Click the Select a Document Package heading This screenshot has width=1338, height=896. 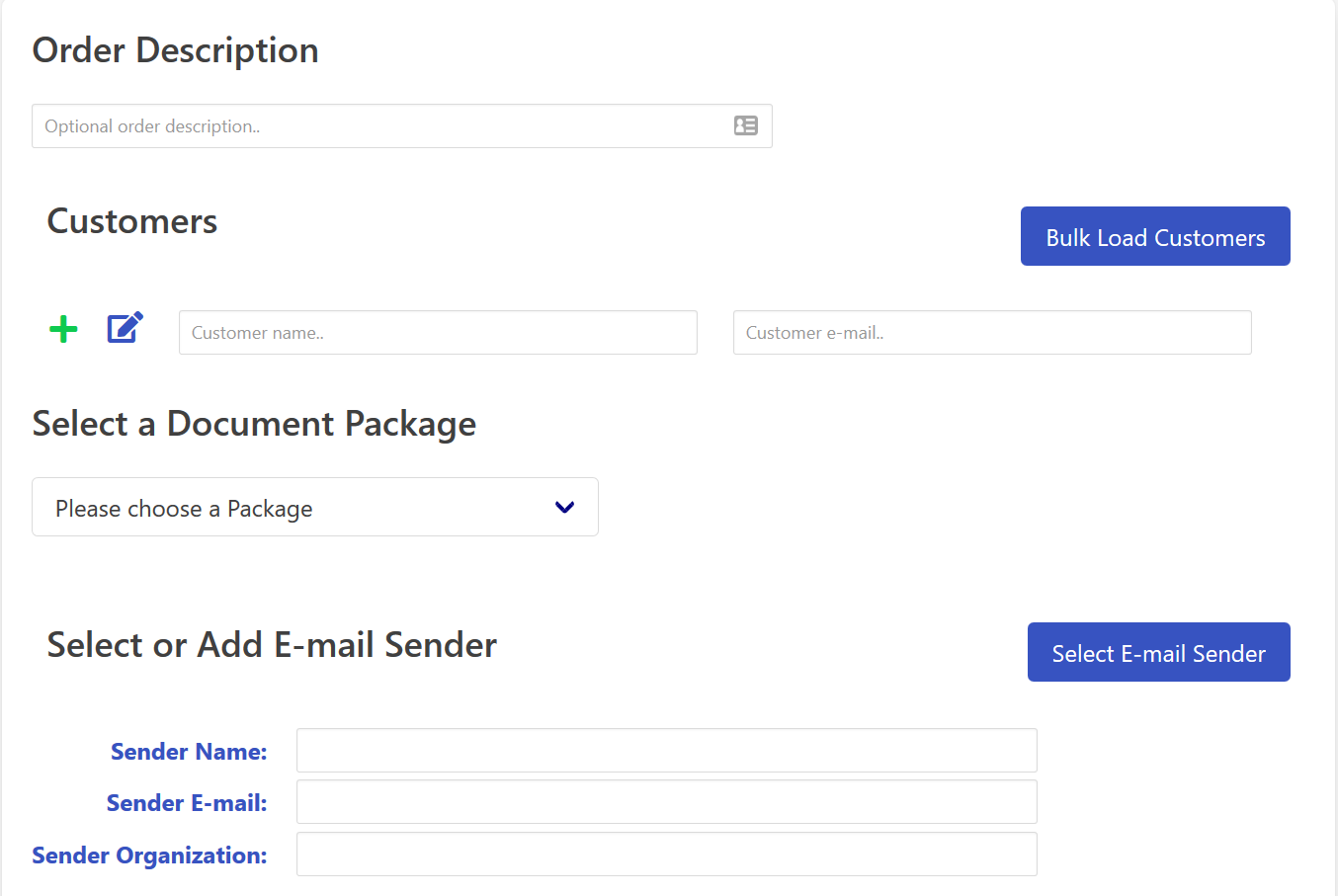[x=254, y=424]
